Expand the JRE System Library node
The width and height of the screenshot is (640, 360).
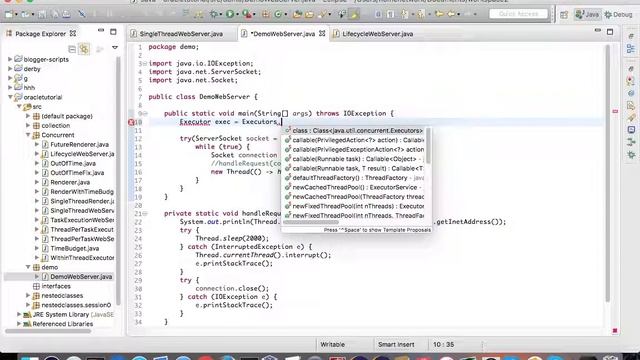19,314
